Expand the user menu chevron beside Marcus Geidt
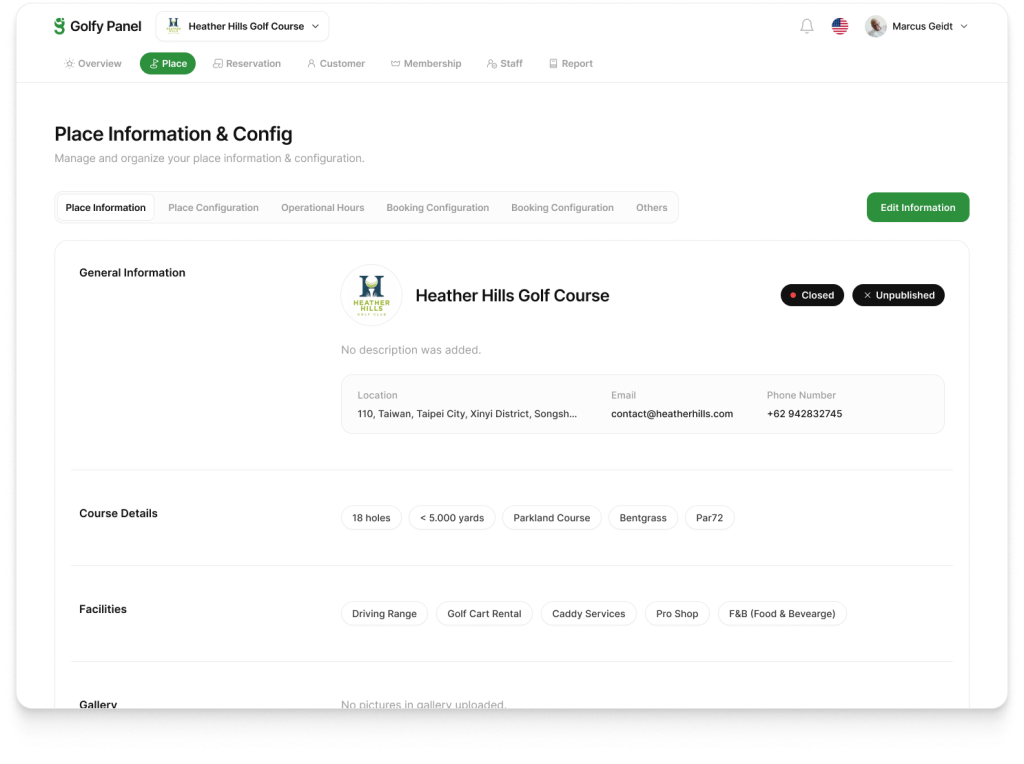 pos(964,26)
